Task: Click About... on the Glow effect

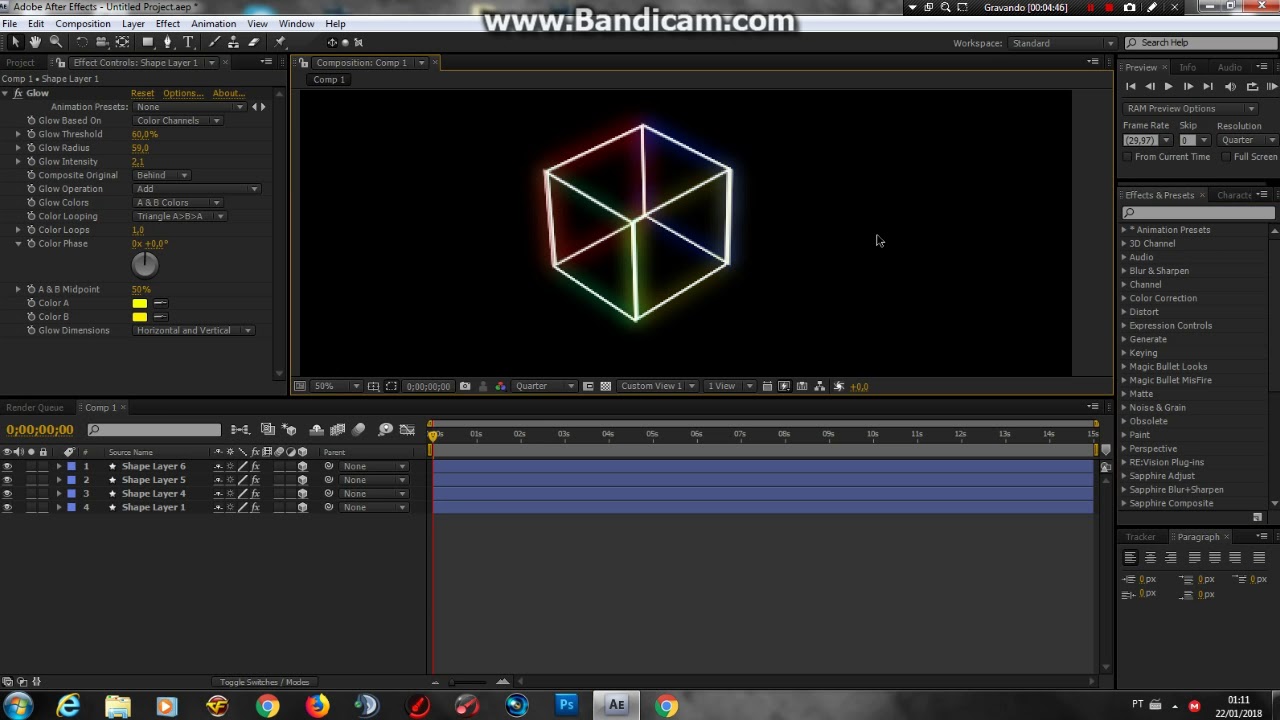Action: point(229,93)
